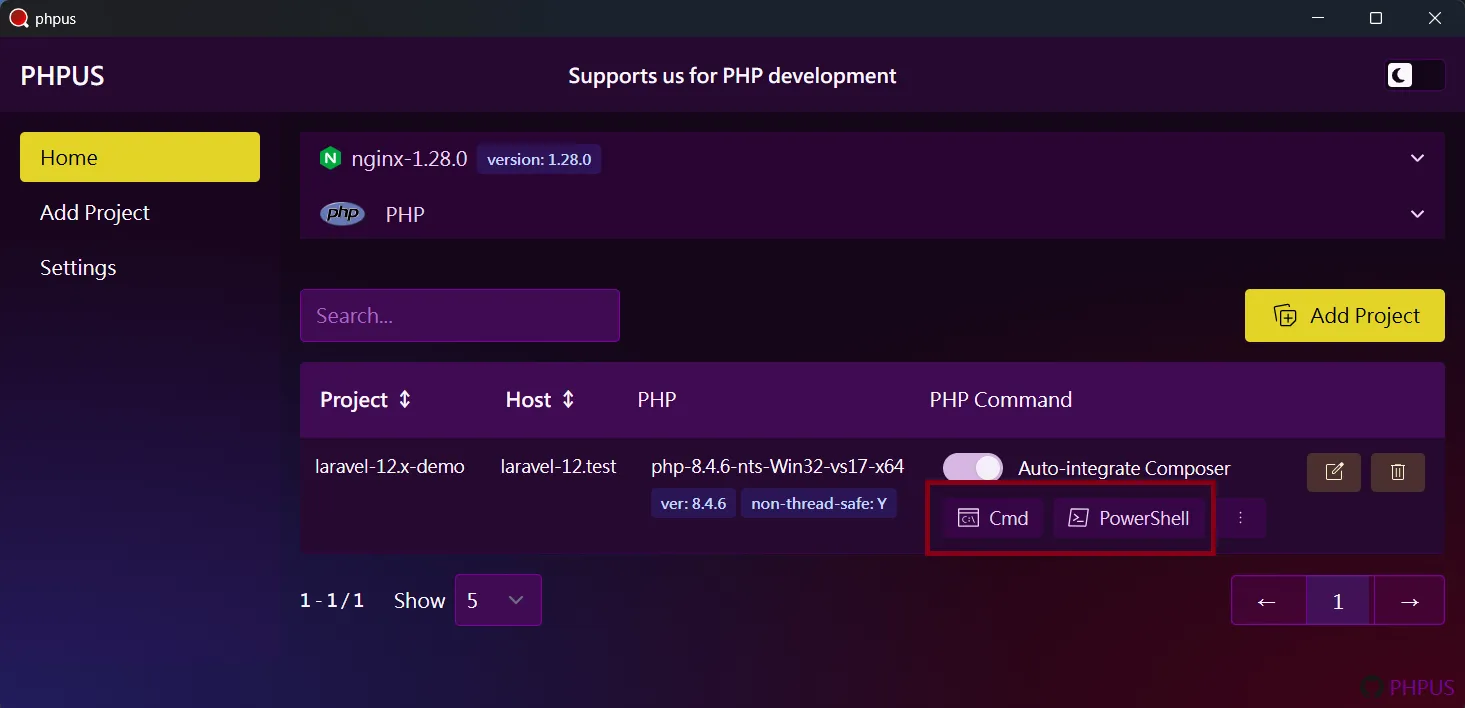Focus the Search projects field
This screenshot has width=1465, height=708.
click(x=460, y=315)
